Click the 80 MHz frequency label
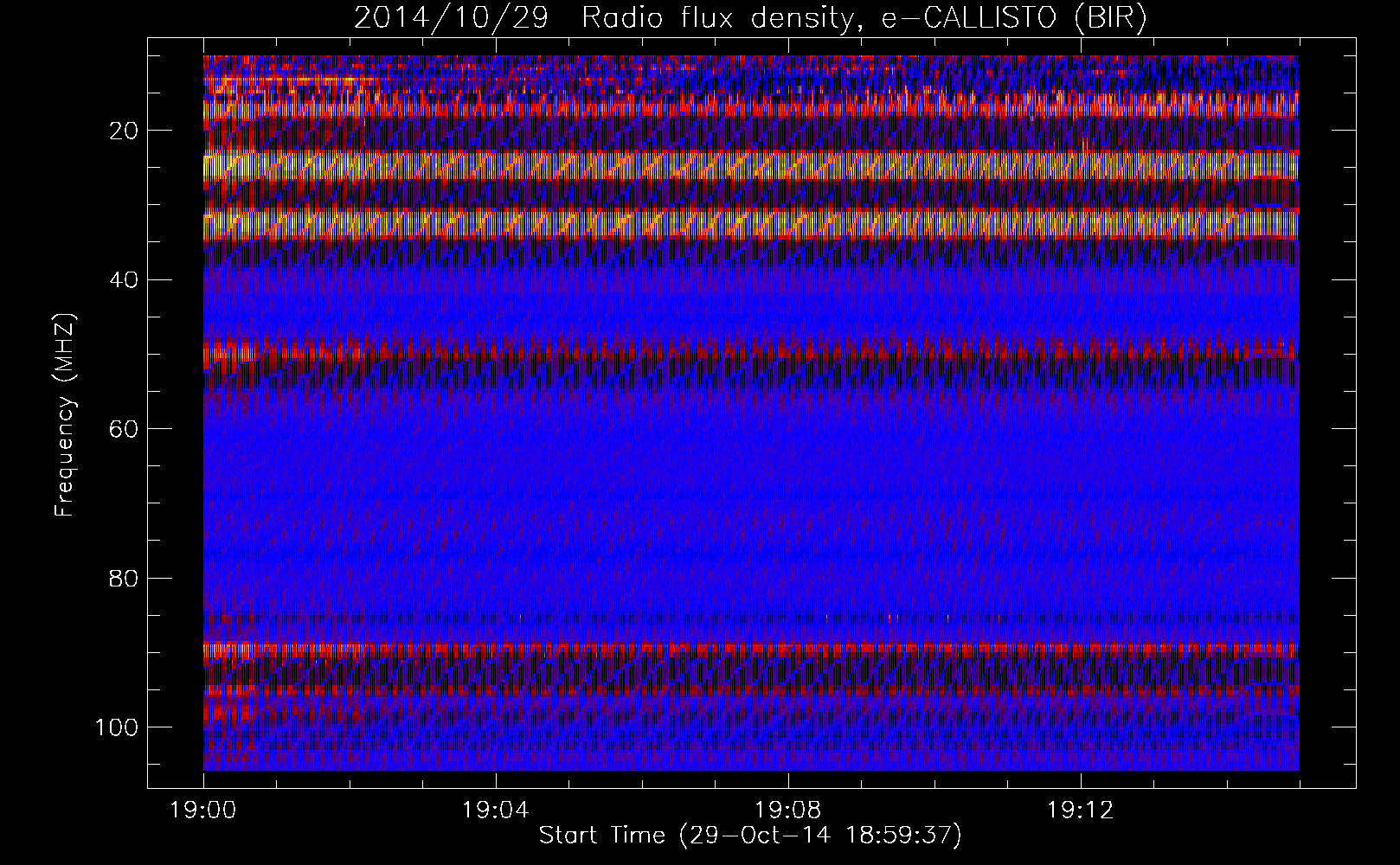Image resolution: width=1400 pixels, height=865 pixels. pos(124,578)
